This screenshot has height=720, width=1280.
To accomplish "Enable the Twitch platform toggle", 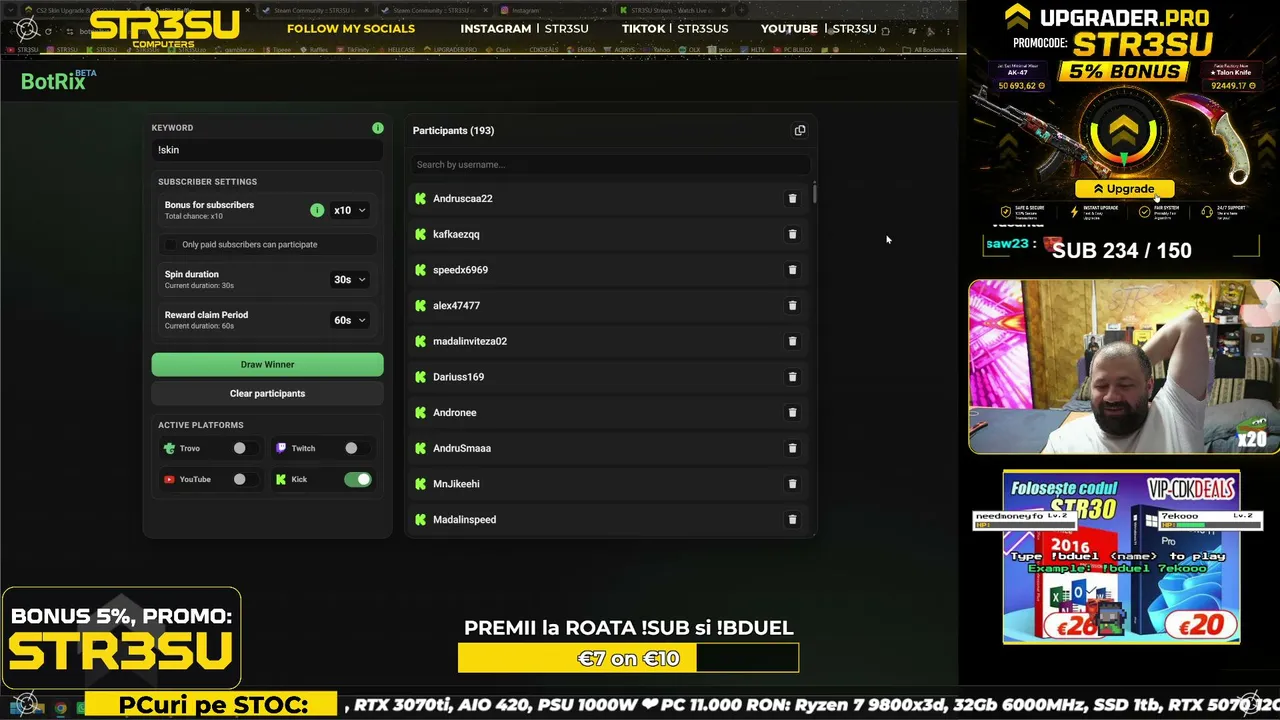I will [357, 448].
